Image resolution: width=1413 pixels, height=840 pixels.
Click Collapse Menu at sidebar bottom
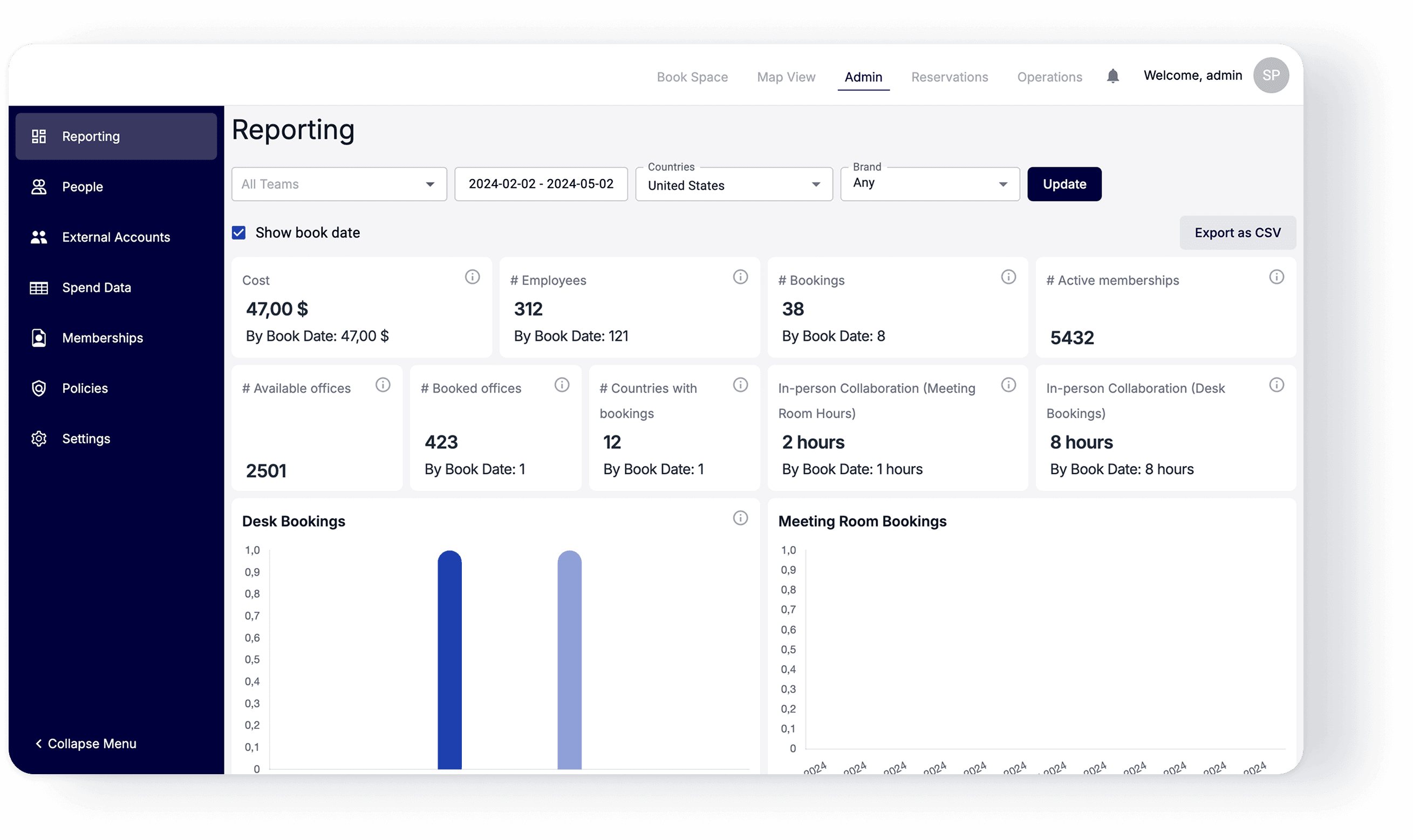[x=86, y=743]
